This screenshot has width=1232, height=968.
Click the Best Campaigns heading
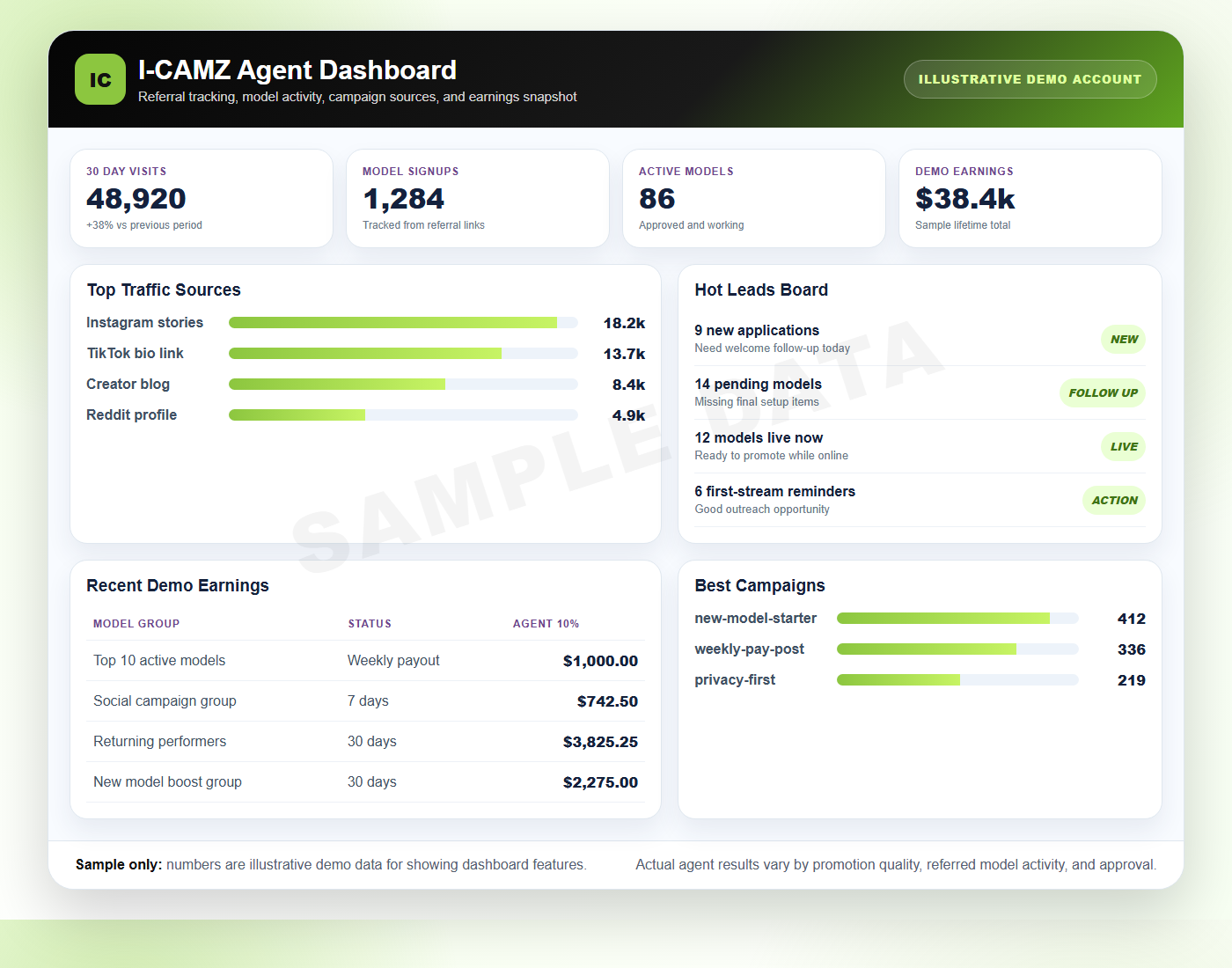[x=759, y=586]
